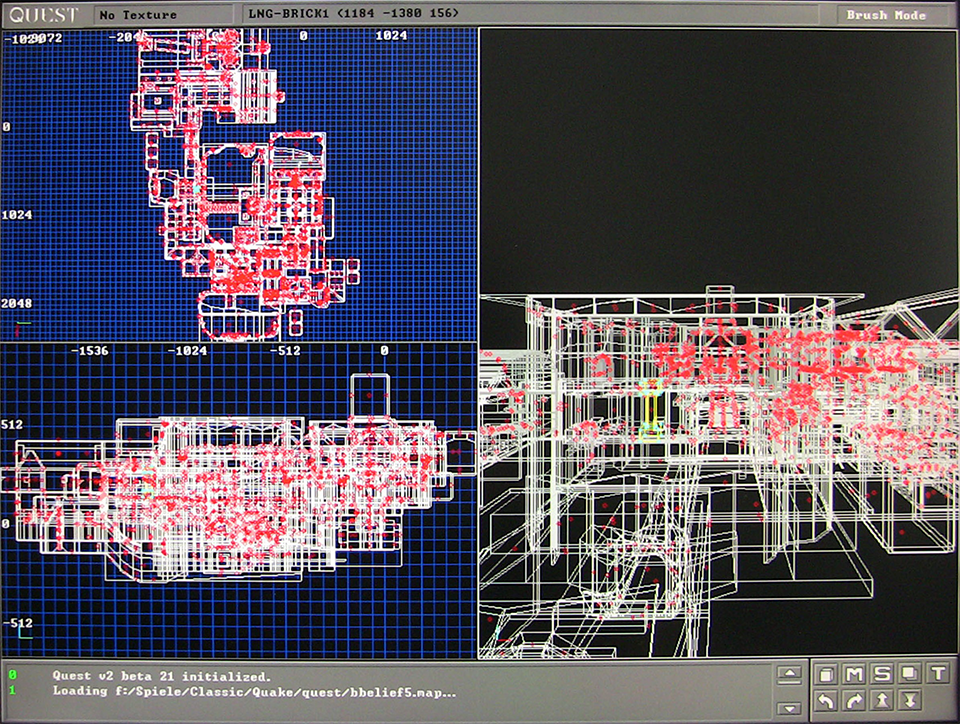The width and height of the screenshot is (960, 724).
Task: Click the upward arrow tool icon
Action: point(882,701)
